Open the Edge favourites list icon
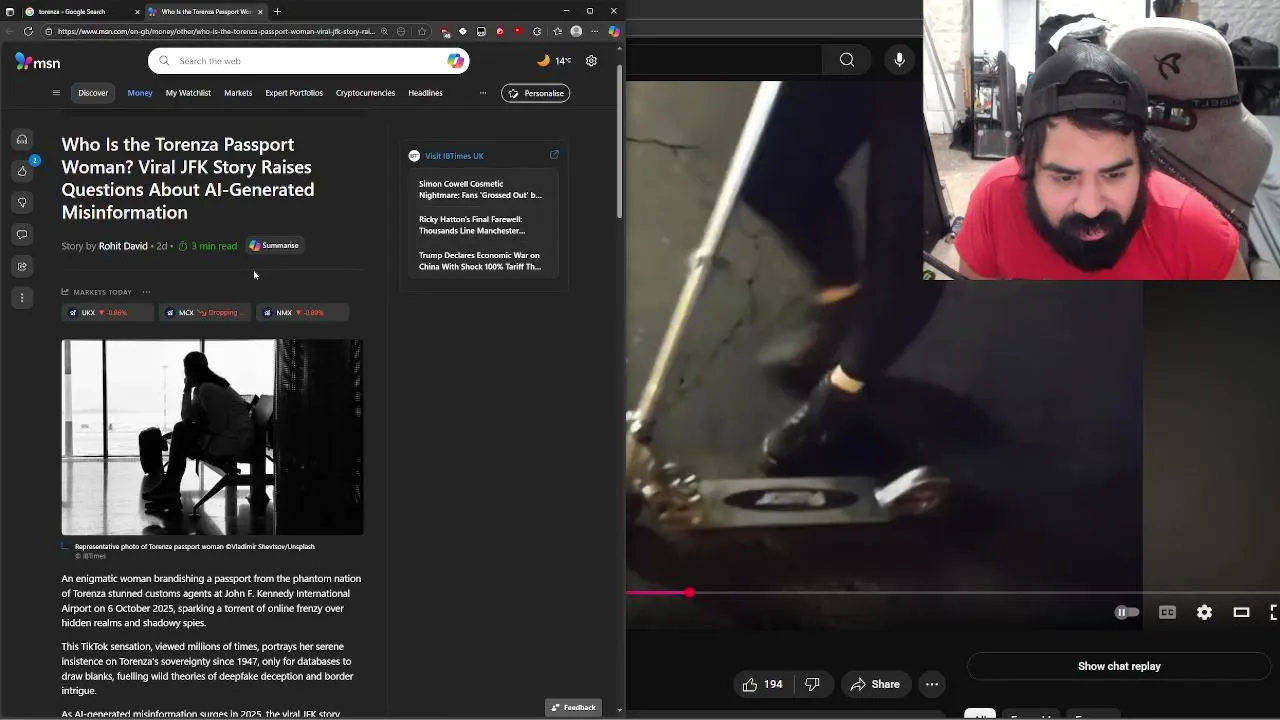This screenshot has height=720, width=1280. click(557, 31)
